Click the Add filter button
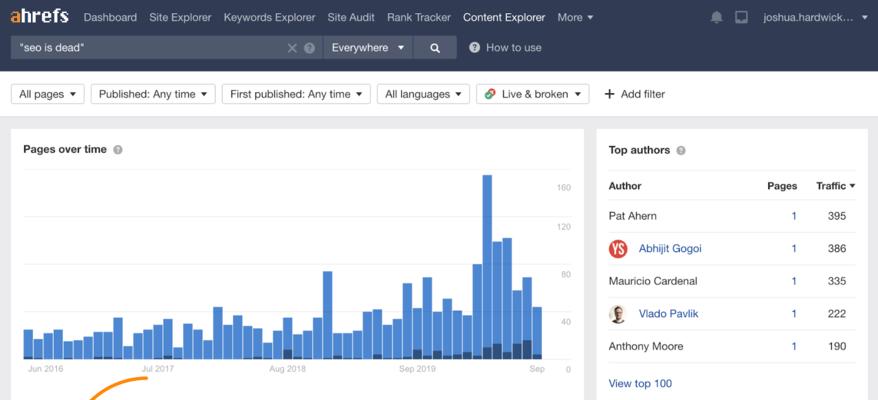The image size is (878, 400). click(x=635, y=94)
